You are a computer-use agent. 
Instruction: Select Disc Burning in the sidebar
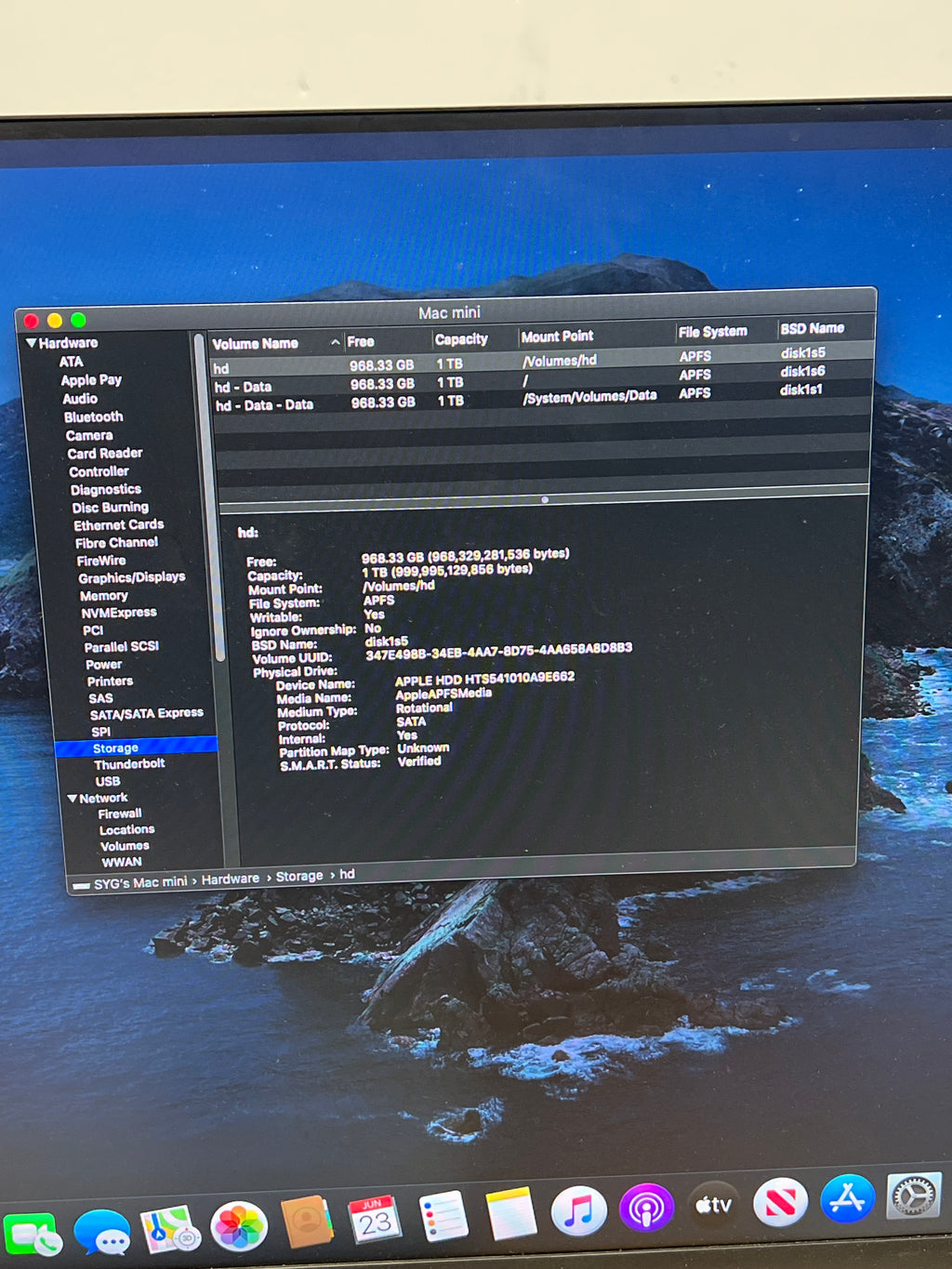110,507
